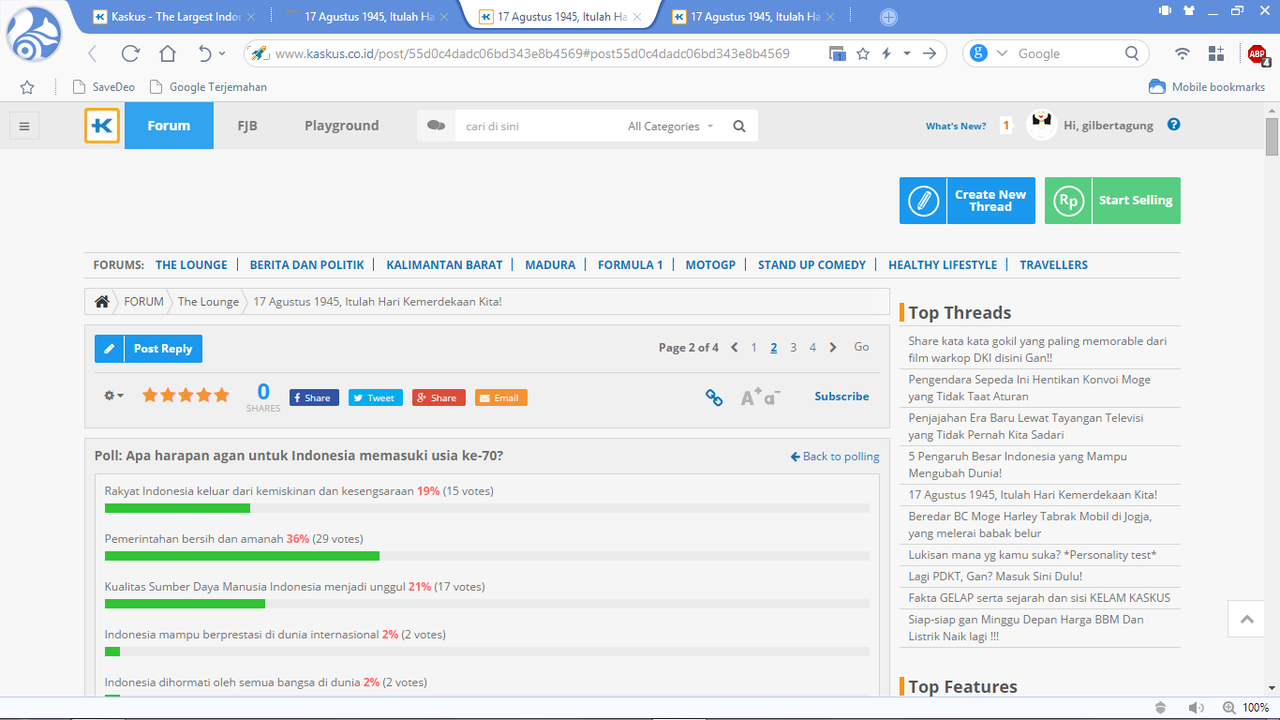Open the thread tools gear dropdown

click(x=114, y=396)
